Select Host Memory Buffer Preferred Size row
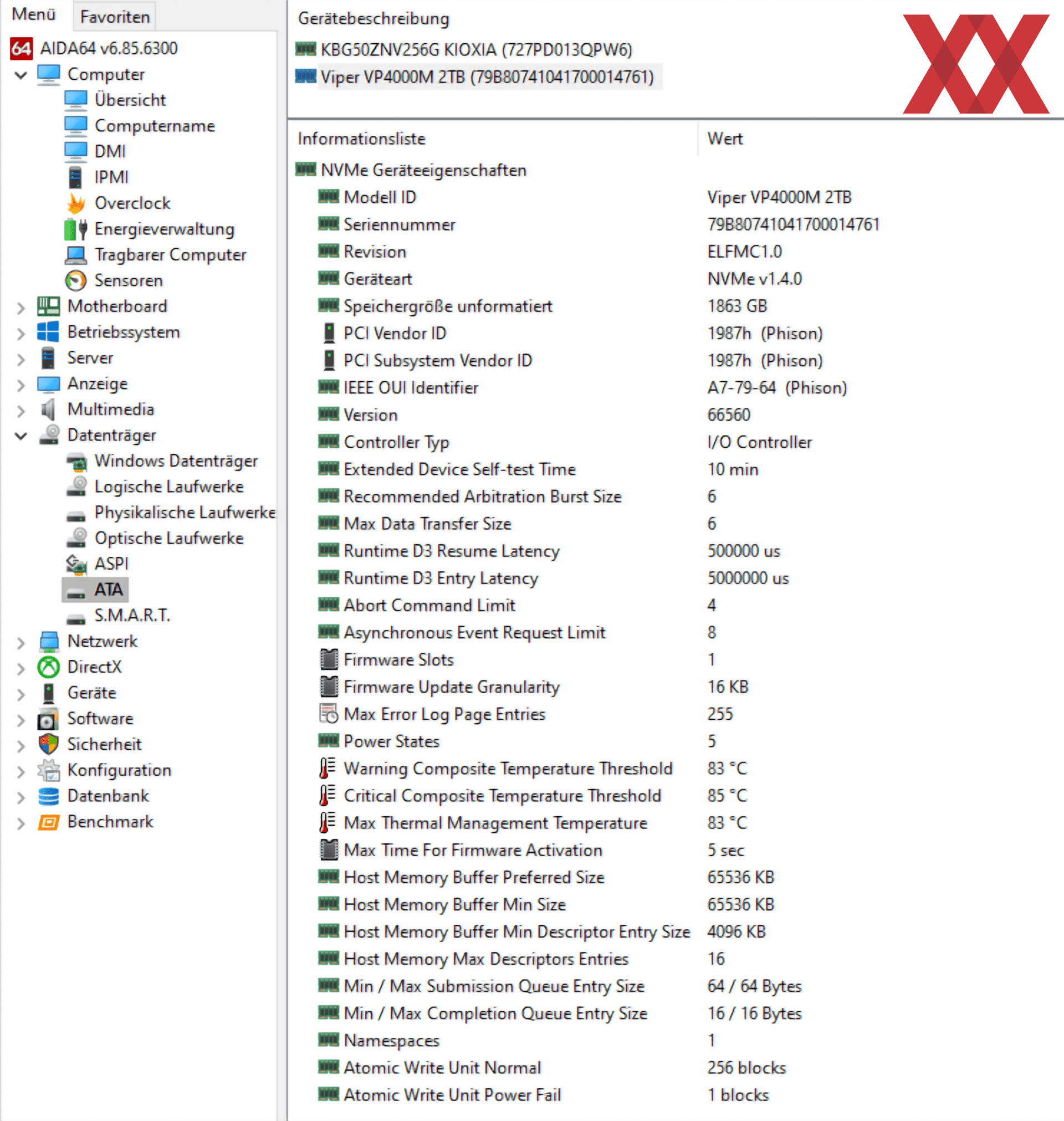This screenshot has width=1064, height=1121. click(546, 878)
